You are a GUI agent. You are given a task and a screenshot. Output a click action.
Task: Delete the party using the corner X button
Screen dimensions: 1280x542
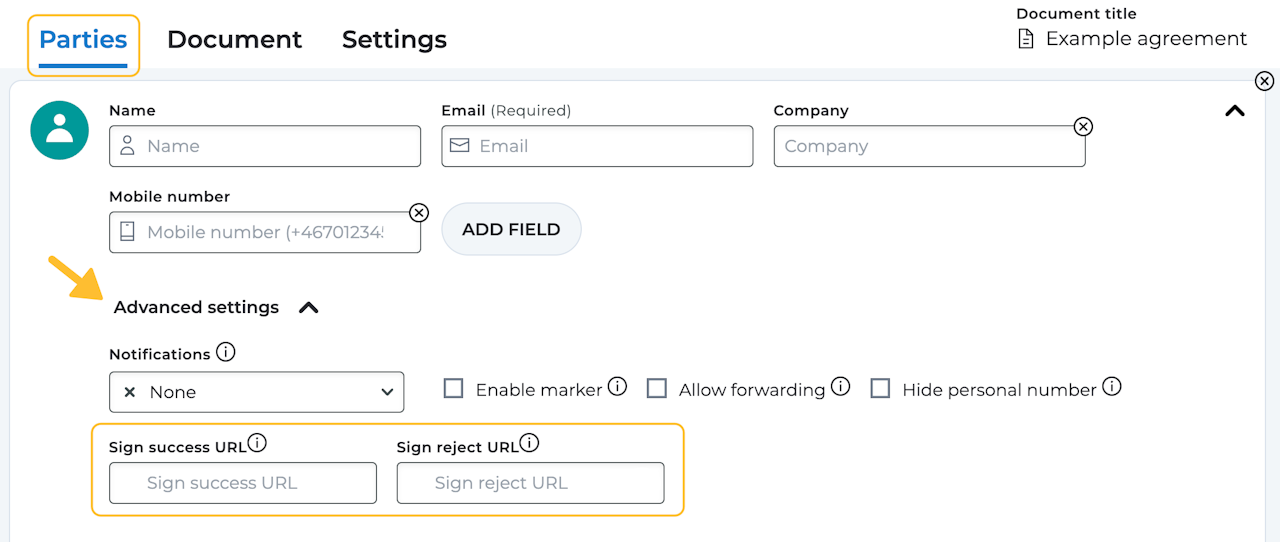pyautogui.click(x=1264, y=81)
